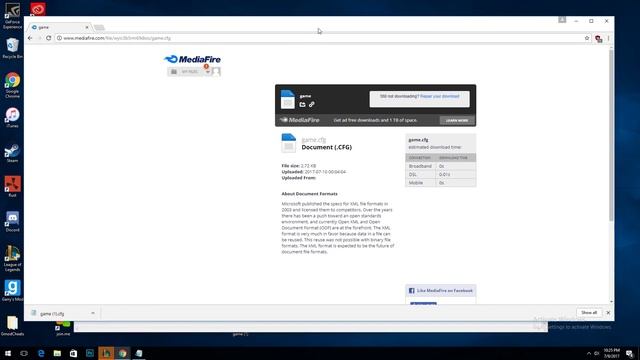Select the game browser tab
The image size is (640, 360).
pyautogui.click(x=59, y=27)
